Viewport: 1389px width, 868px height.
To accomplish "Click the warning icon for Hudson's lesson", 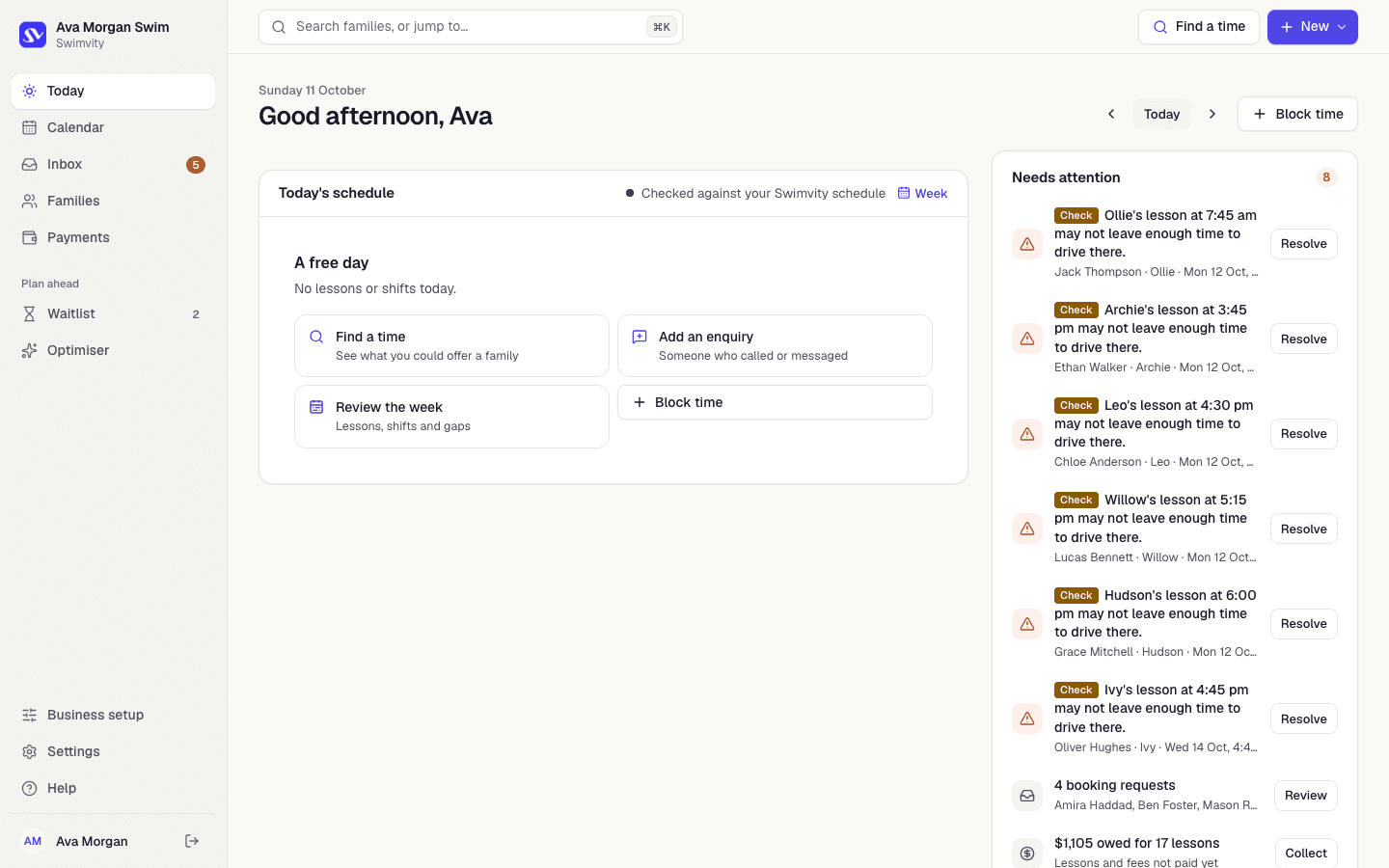I will pyautogui.click(x=1027, y=624).
